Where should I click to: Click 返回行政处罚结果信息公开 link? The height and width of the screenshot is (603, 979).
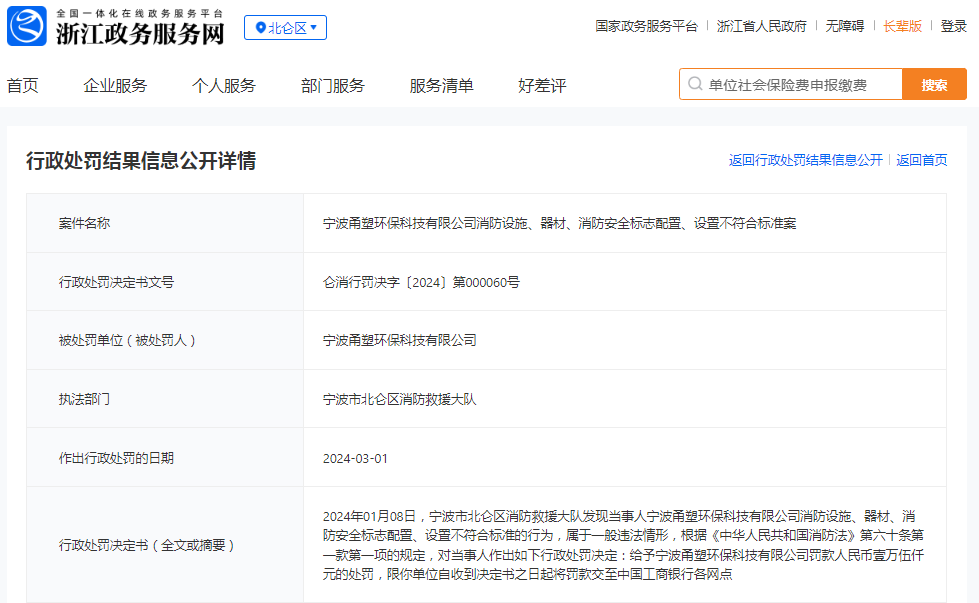[x=805, y=160]
